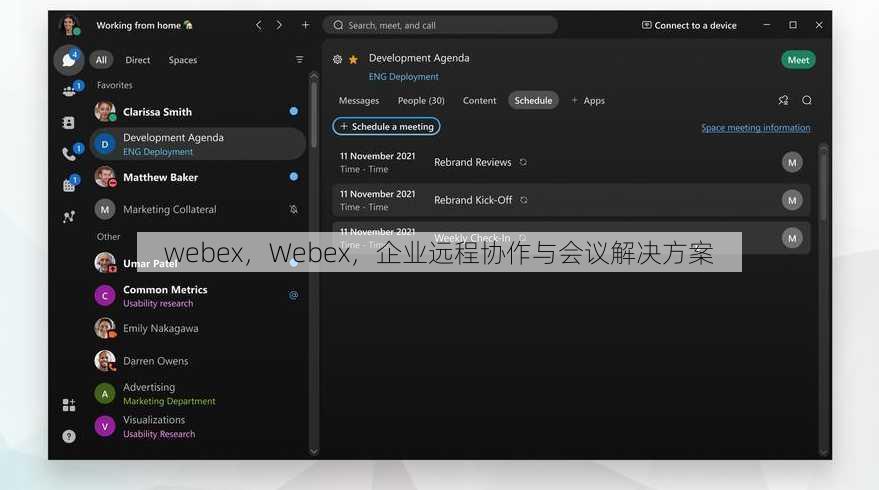Screen dimensions: 879x490
Task: Click M avatar on Rebrand Reviews row
Action: click(792, 163)
